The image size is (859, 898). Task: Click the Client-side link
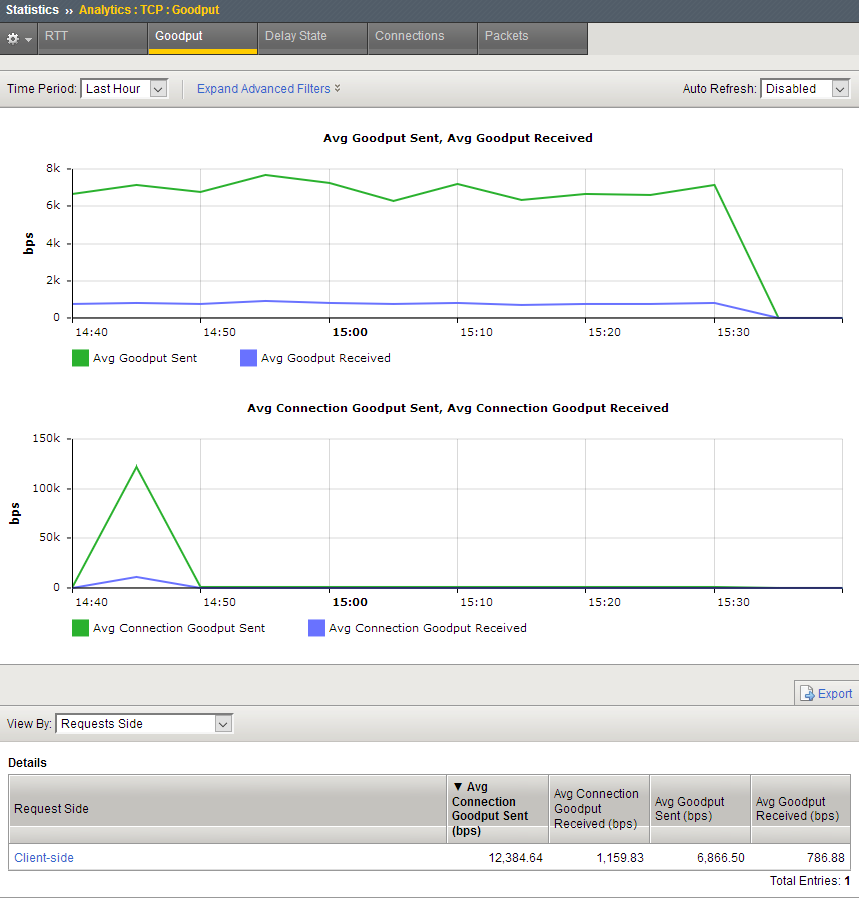44,858
